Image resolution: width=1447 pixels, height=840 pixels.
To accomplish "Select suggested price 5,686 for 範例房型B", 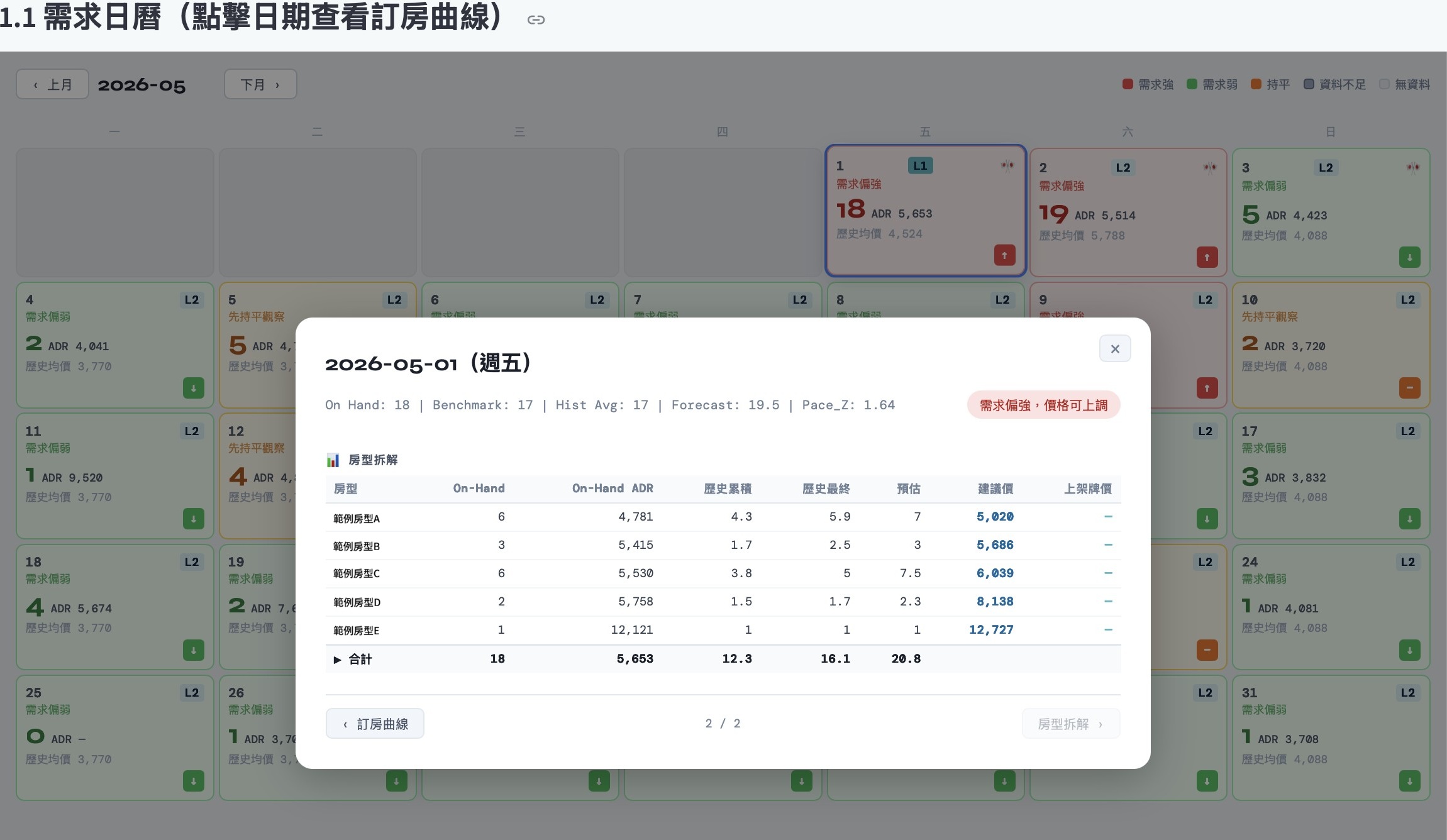I will (x=995, y=545).
